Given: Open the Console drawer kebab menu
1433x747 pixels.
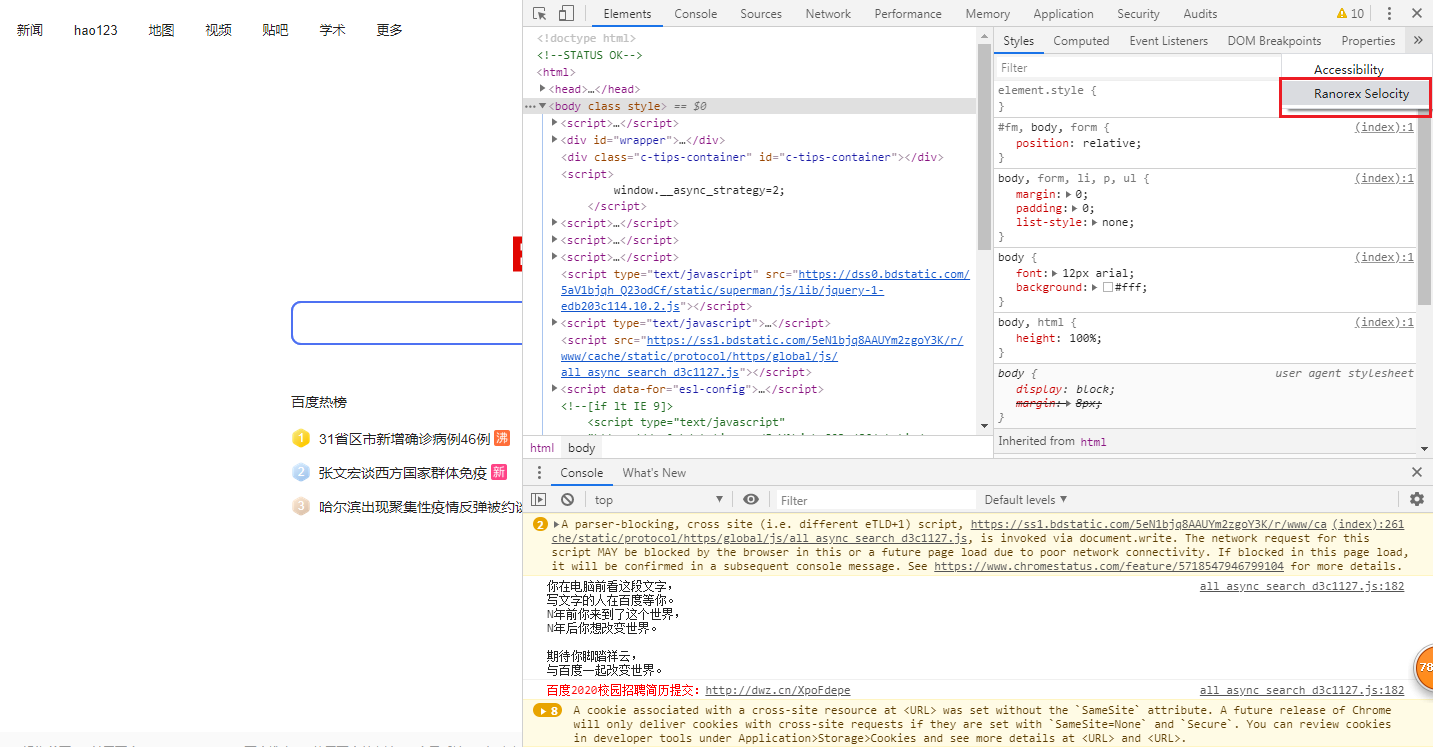Looking at the screenshot, I should click(539, 472).
